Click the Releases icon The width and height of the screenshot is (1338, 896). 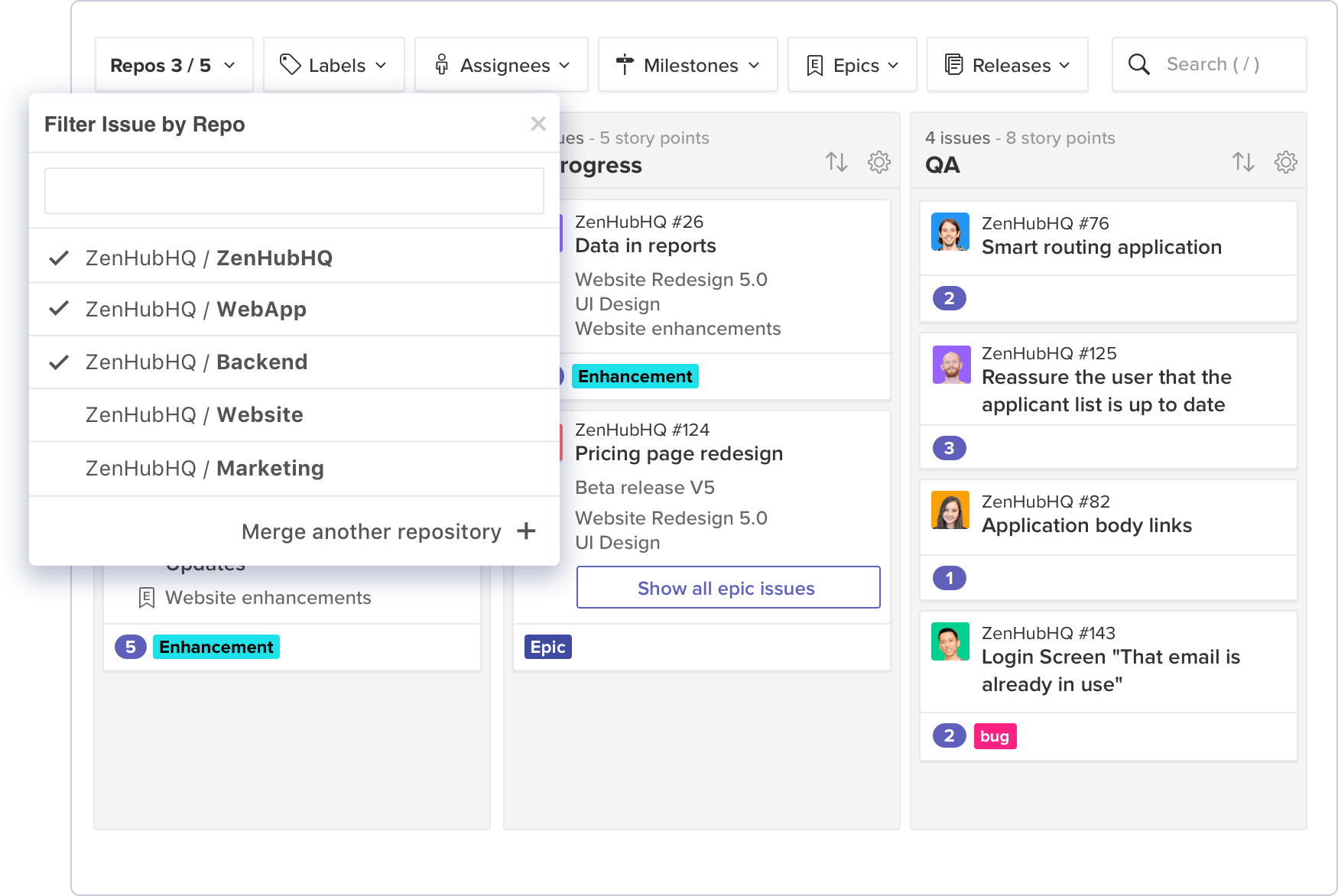(x=953, y=64)
